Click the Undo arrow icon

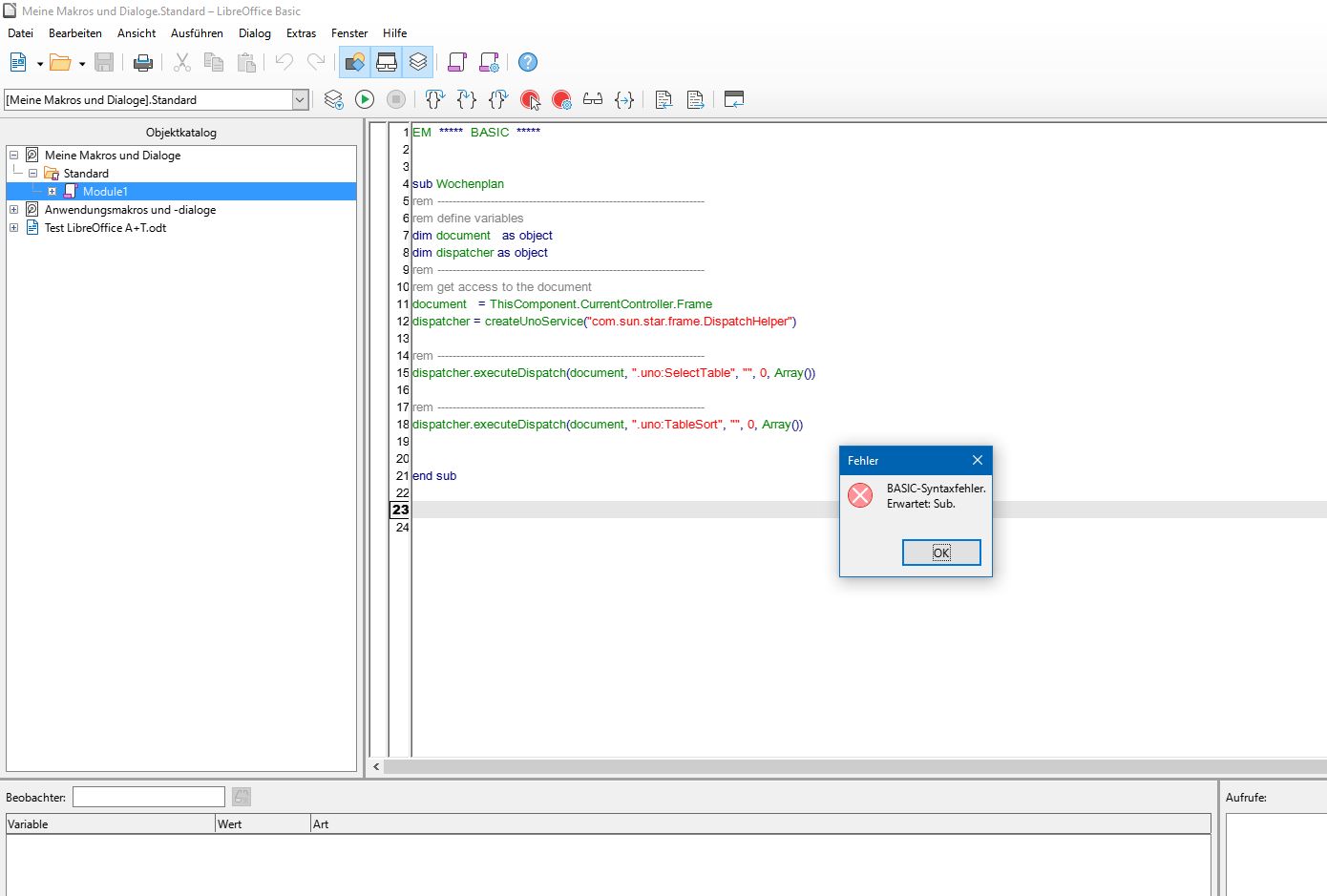284,62
